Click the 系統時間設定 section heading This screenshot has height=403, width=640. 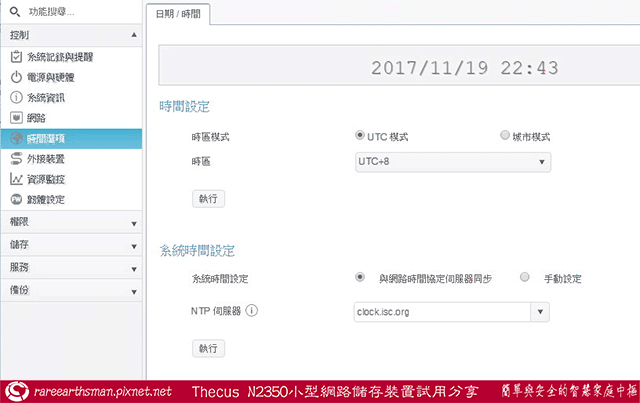tap(197, 250)
